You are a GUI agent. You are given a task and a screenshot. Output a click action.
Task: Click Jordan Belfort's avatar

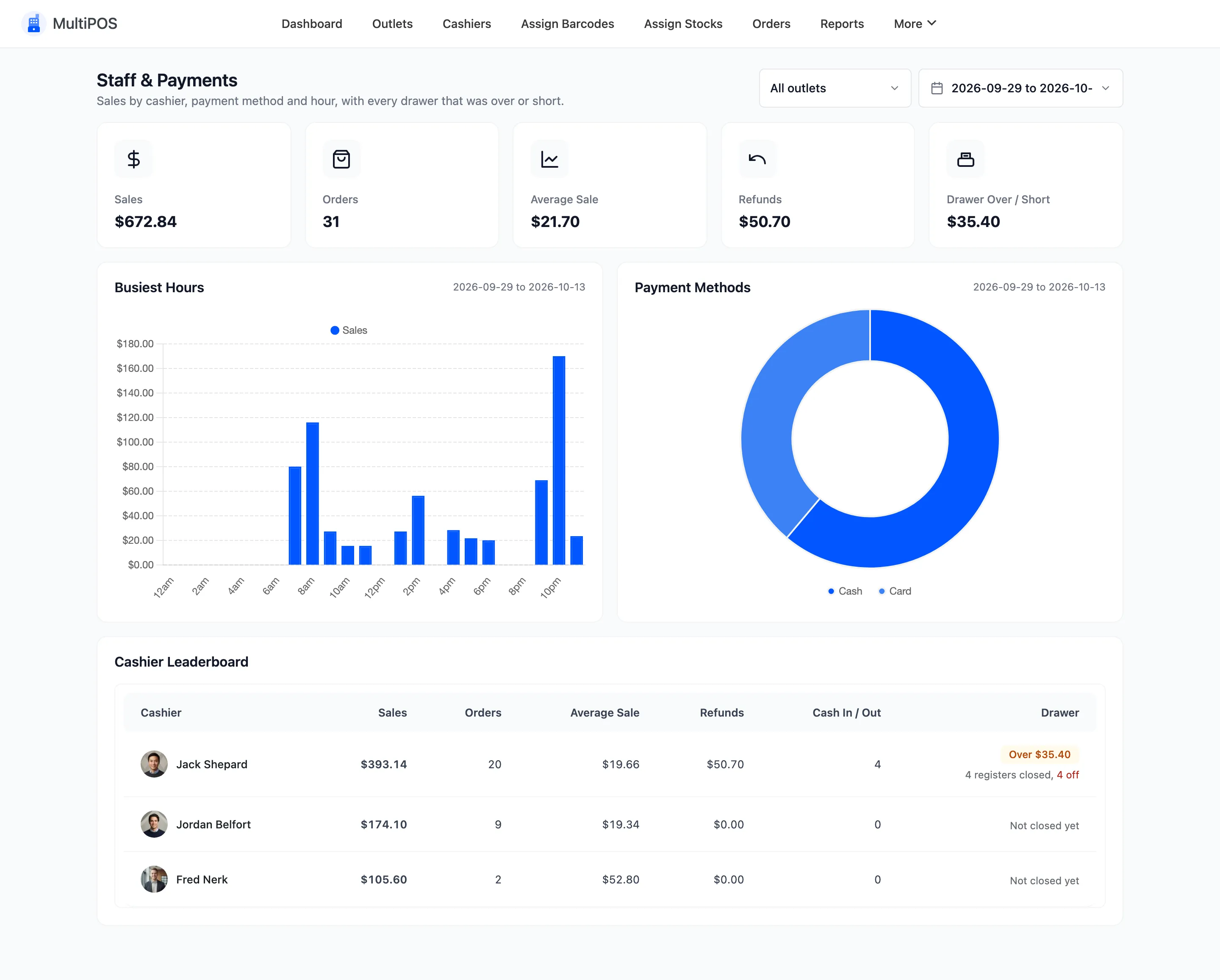tap(154, 825)
